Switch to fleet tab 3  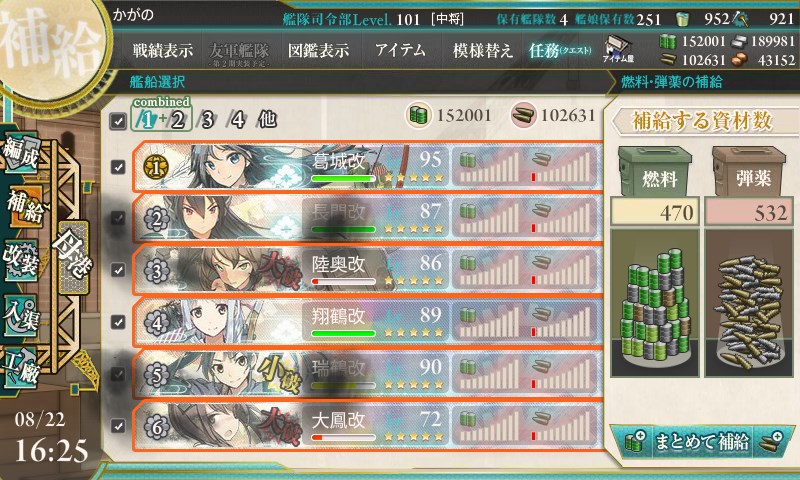tap(207, 120)
